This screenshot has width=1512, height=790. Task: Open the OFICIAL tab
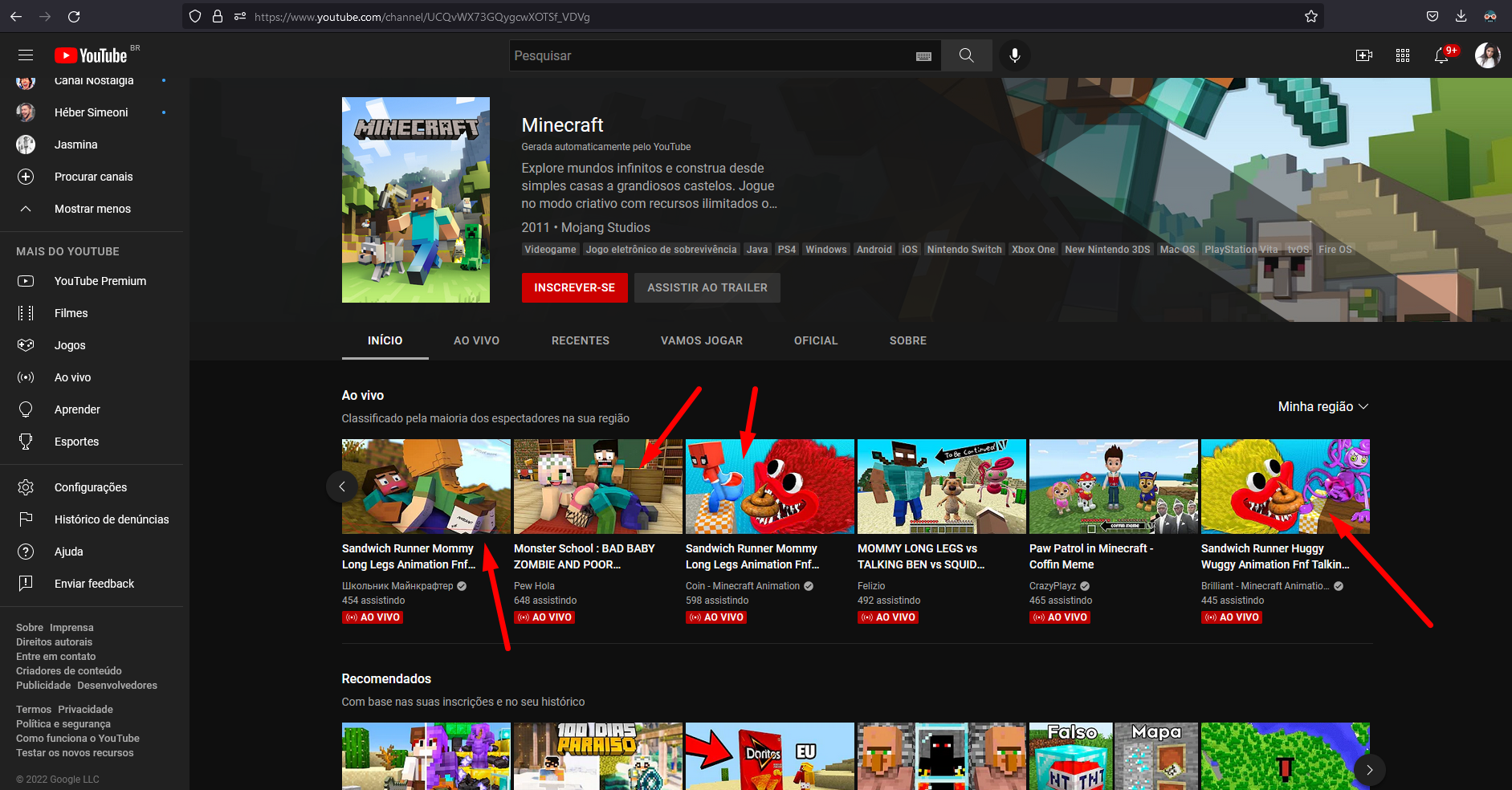816,340
